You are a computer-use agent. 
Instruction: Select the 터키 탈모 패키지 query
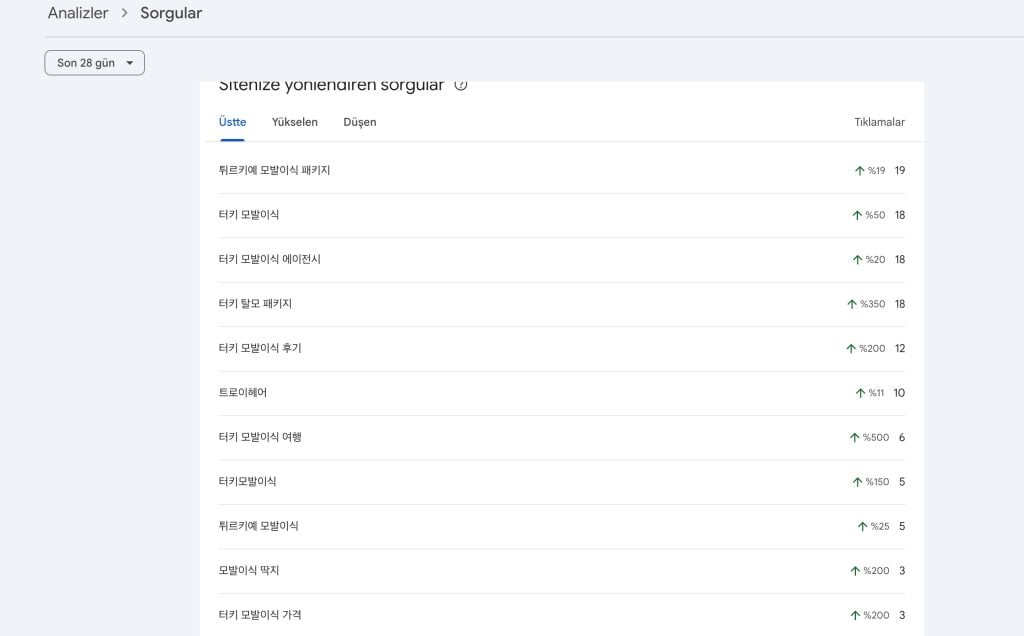pos(255,304)
